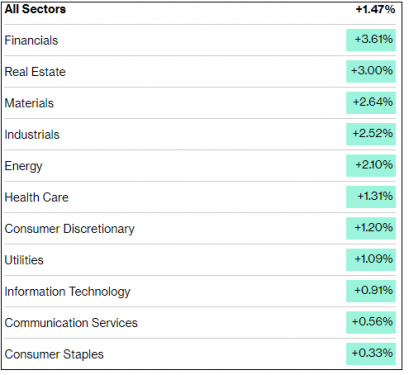Select the Materials sector name
Viewport: 409px width, 375px height.
coord(29,103)
